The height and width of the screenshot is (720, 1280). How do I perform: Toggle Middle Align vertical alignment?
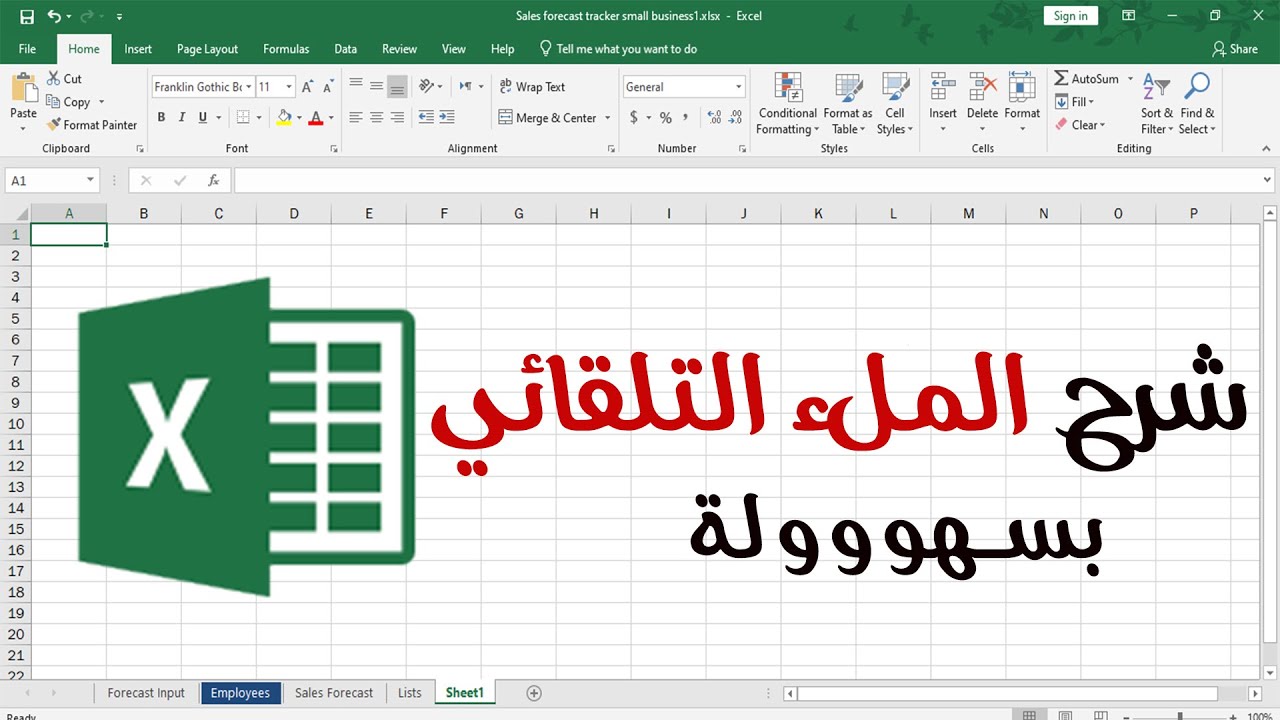(376, 86)
